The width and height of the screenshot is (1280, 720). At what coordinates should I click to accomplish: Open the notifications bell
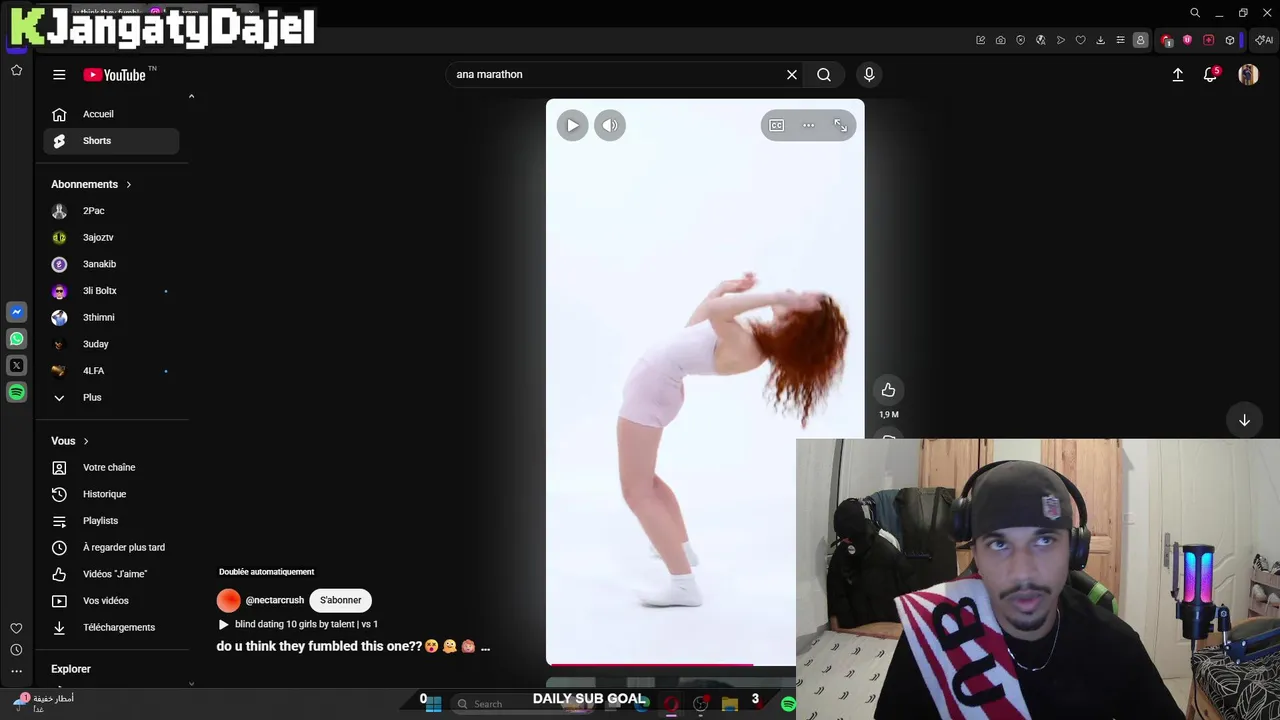(x=1210, y=75)
